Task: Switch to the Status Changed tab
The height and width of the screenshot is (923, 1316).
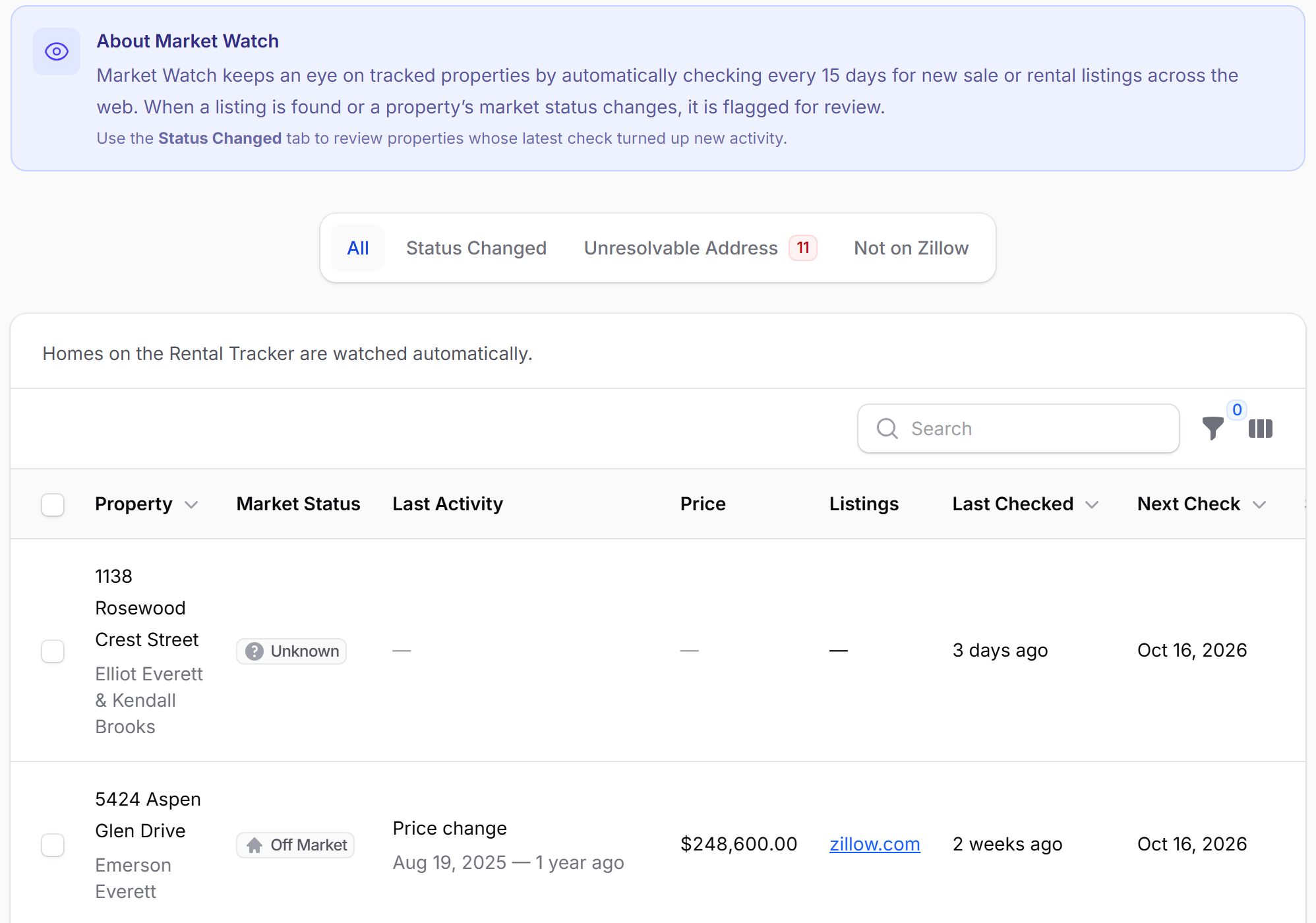Action: [476, 248]
